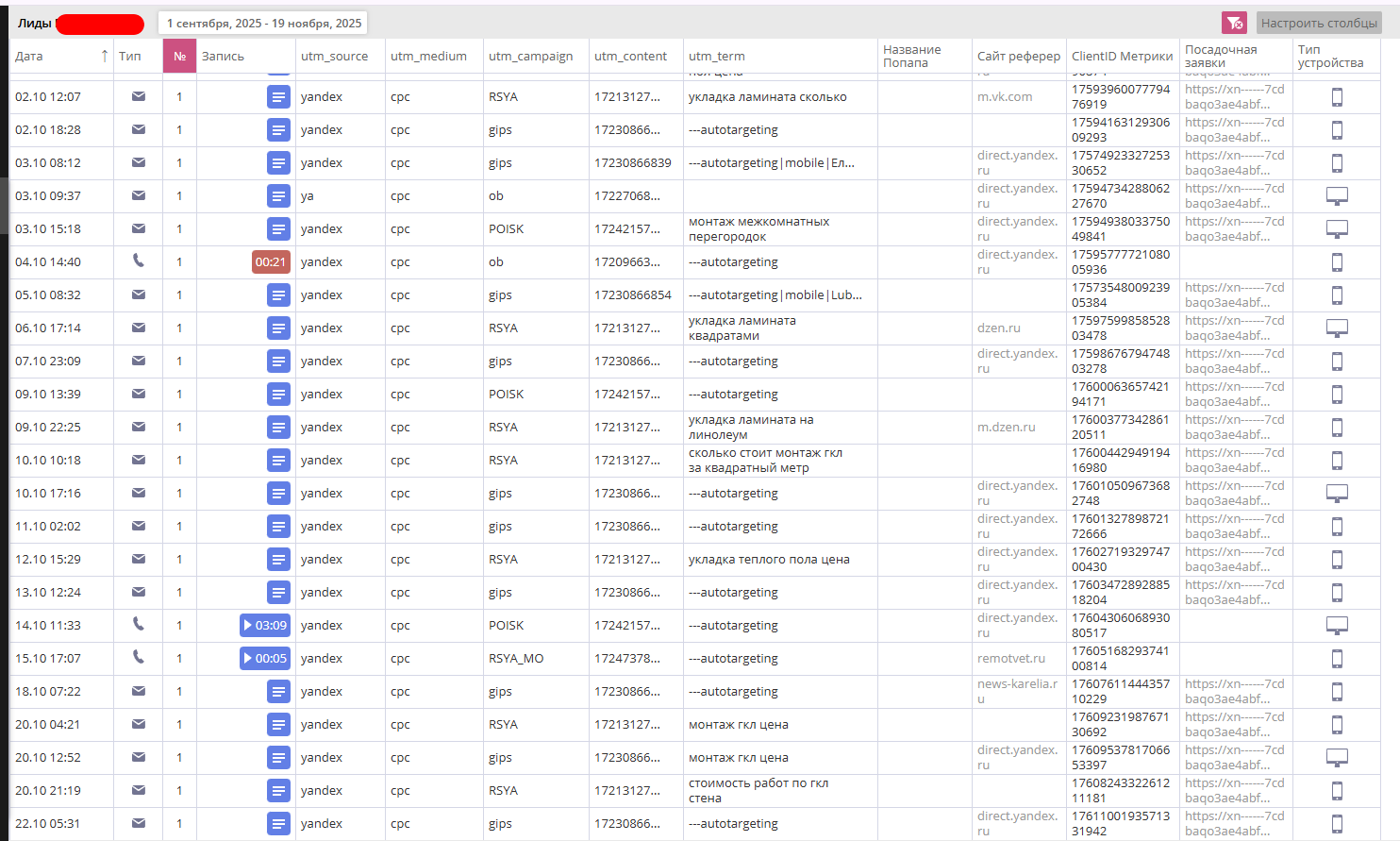Click phone icon in the 14.10 11:33 row
The width and height of the screenshot is (1400, 841).
point(139,624)
